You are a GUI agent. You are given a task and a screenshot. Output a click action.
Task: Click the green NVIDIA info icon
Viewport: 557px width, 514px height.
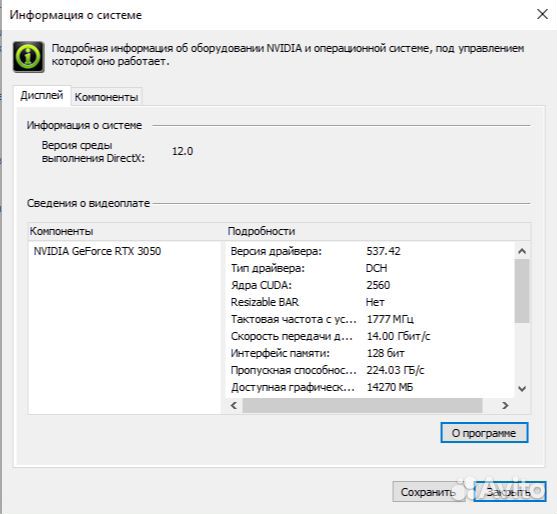click(29, 56)
